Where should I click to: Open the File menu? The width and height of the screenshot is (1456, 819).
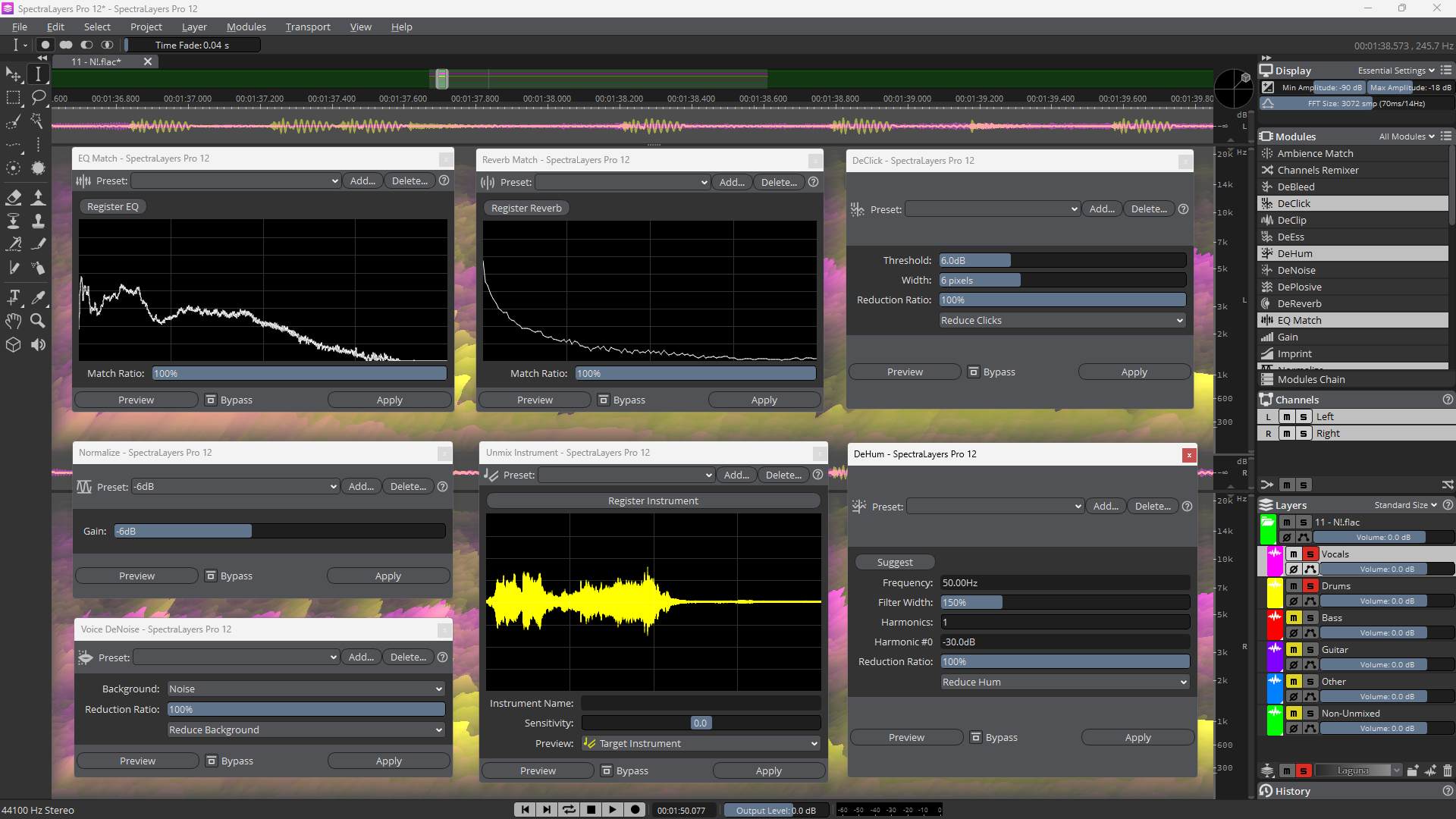point(20,27)
